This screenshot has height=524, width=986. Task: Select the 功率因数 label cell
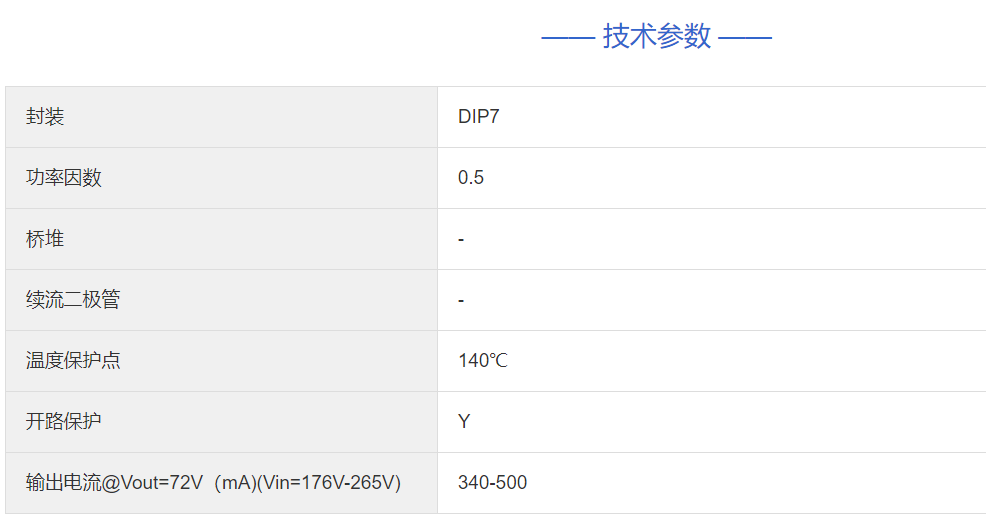click(x=64, y=178)
